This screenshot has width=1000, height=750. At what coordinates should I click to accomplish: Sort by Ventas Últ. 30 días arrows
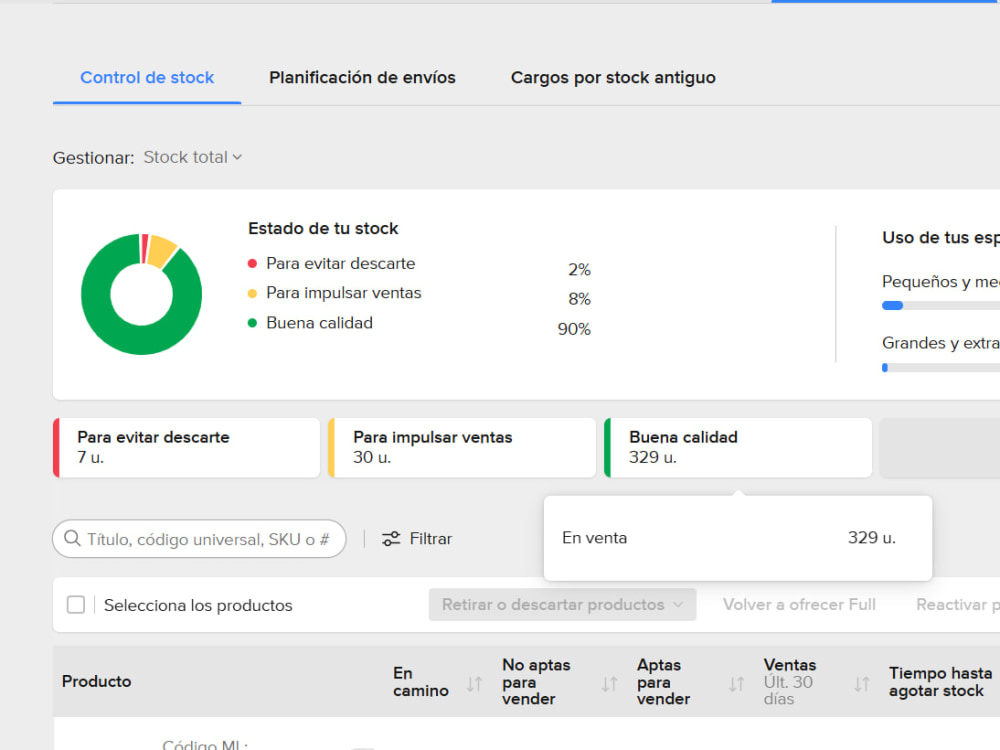tap(862, 684)
